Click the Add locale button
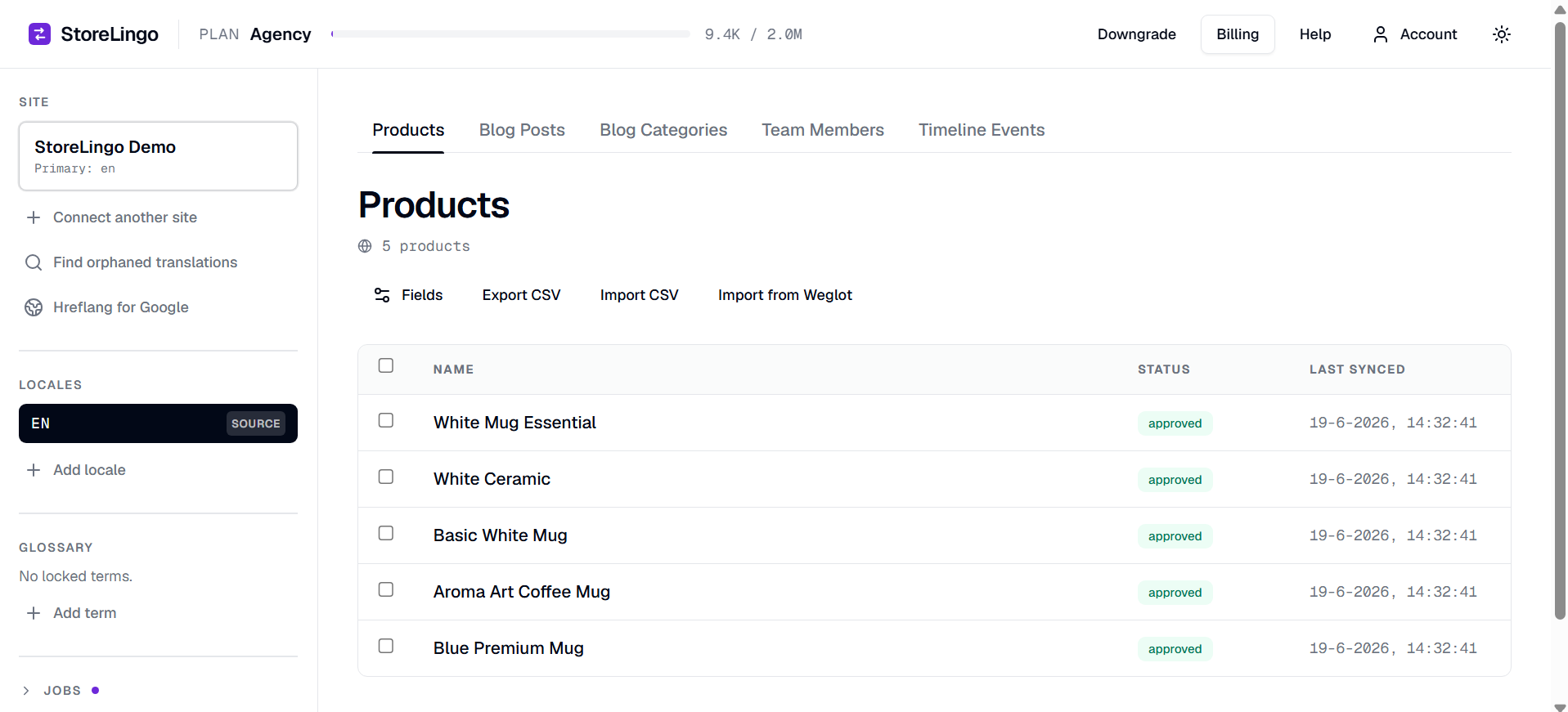This screenshot has height=712, width=1568. [x=89, y=470]
